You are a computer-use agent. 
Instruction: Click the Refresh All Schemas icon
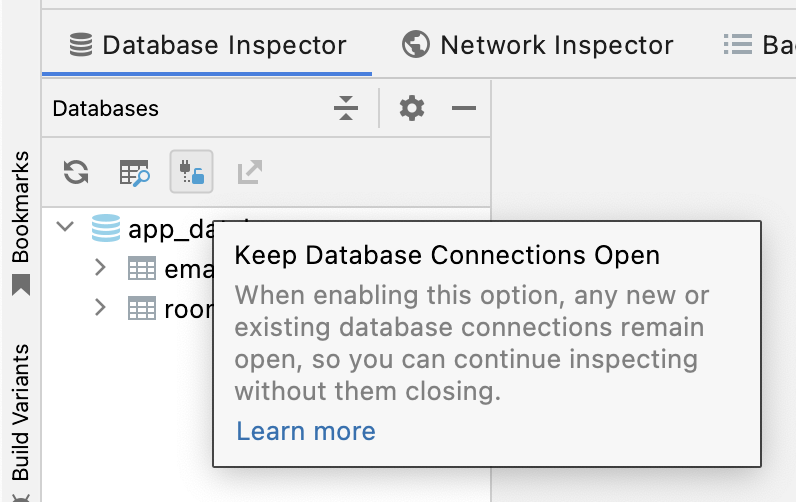[76, 172]
